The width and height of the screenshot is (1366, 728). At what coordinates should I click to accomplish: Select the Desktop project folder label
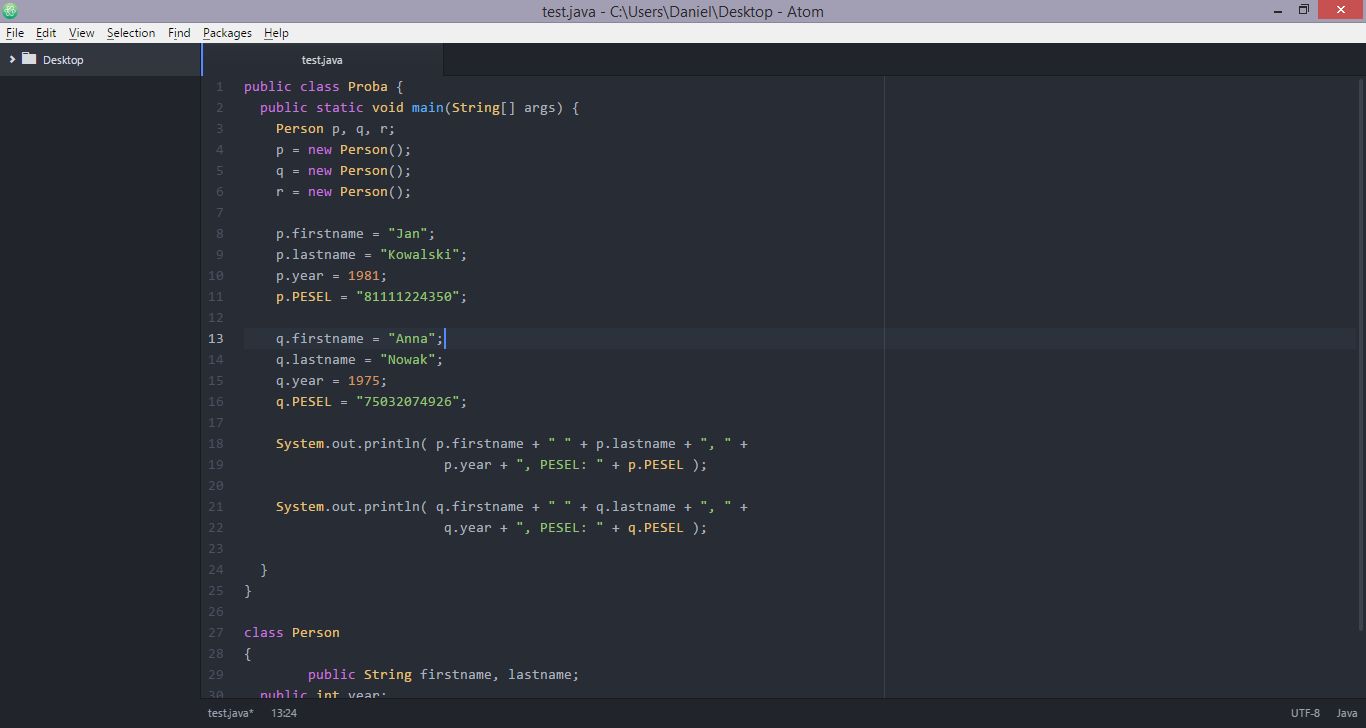63,60
